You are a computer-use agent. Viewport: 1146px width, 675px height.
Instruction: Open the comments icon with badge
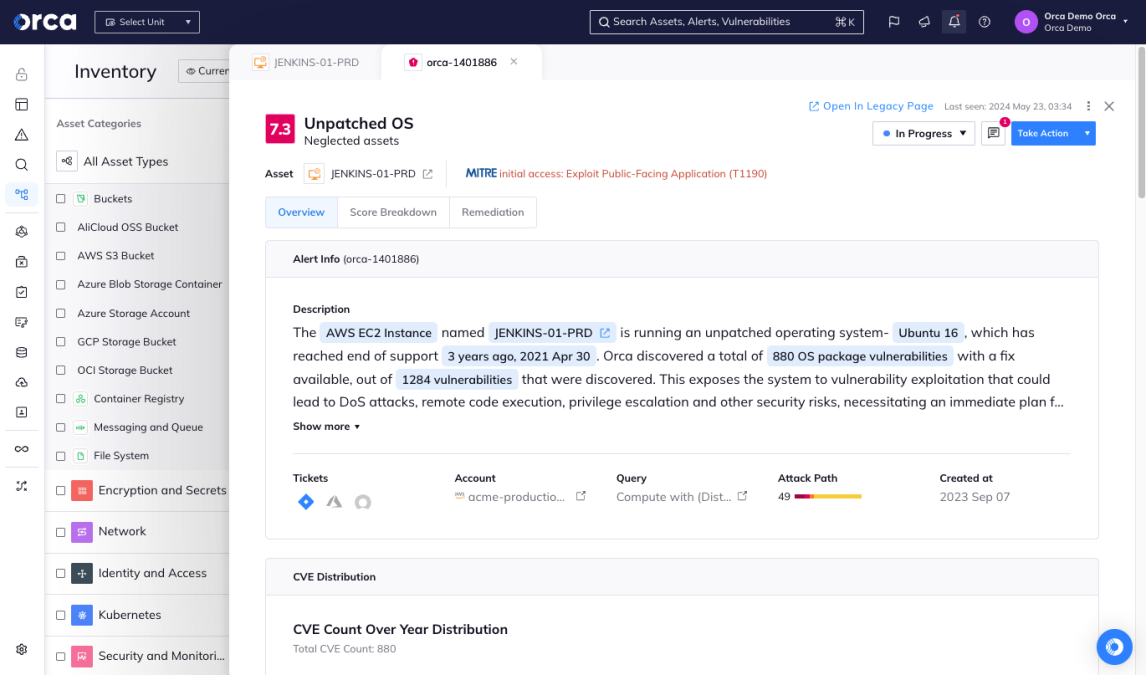click(x=993, y=133)
